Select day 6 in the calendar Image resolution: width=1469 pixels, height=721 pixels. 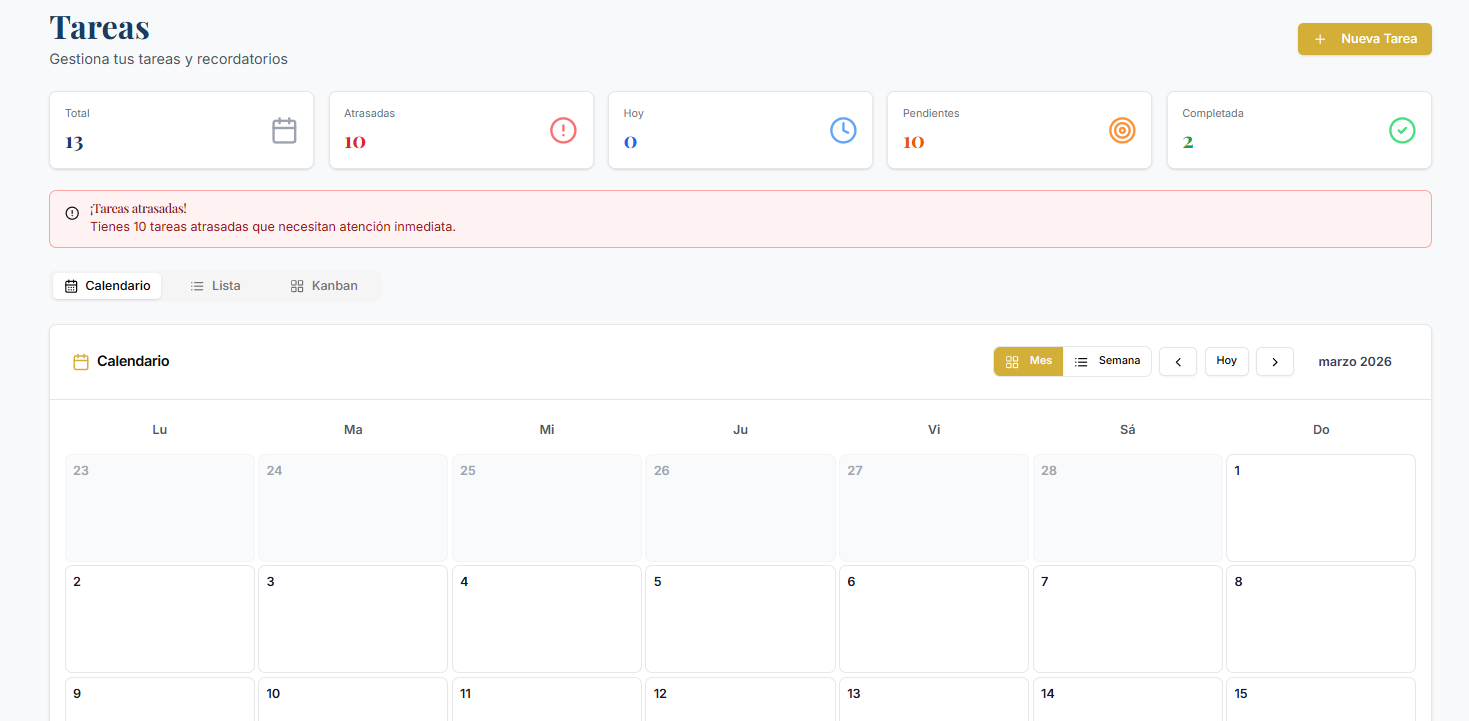click(934, 619)
